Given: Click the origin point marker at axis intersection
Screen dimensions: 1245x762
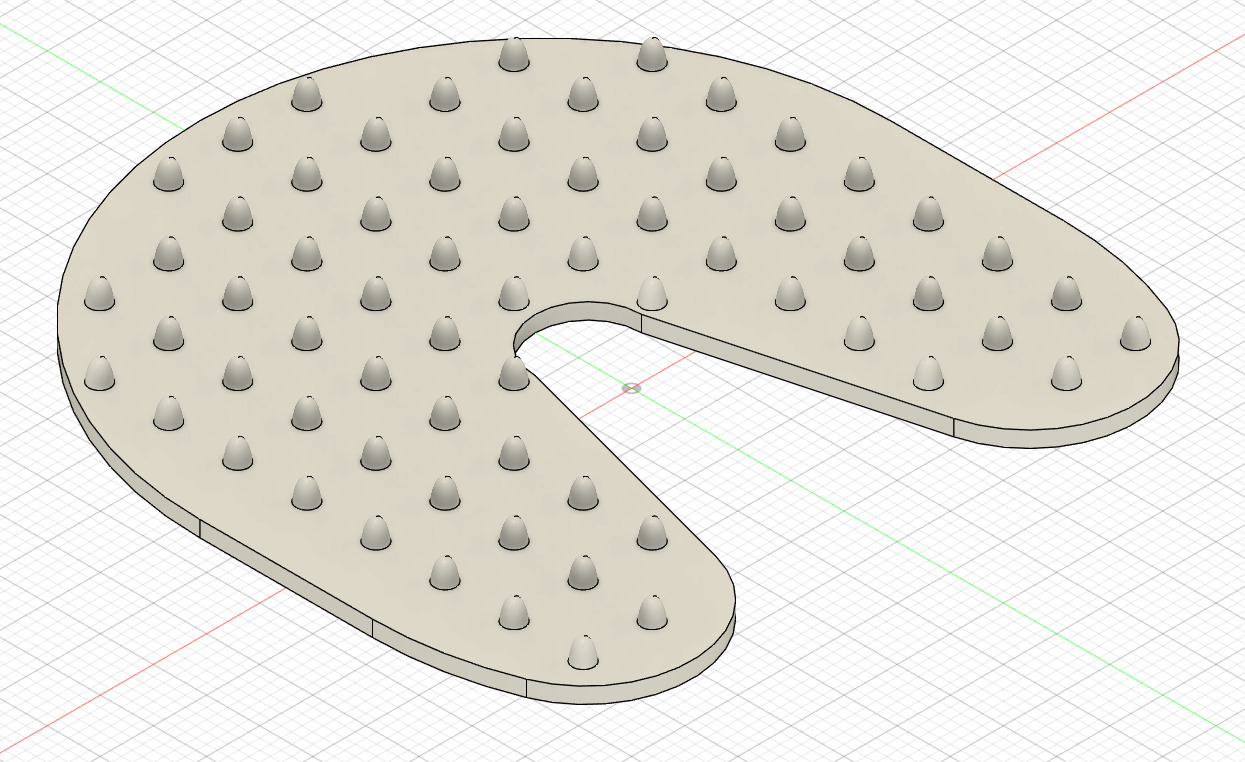Looking at the screenshot, I should (x=631, y=388).
